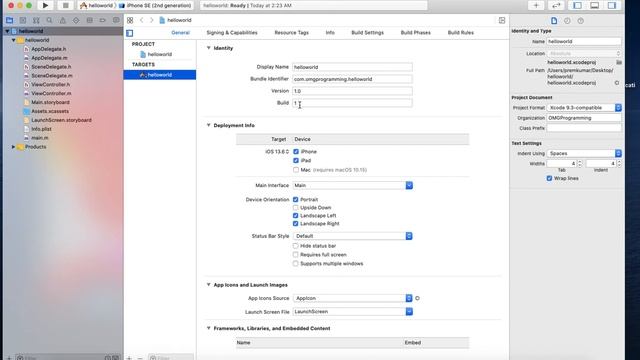640x360 pixels.
Task: Toggle the debug area panel
Action: tap(594, 5)
